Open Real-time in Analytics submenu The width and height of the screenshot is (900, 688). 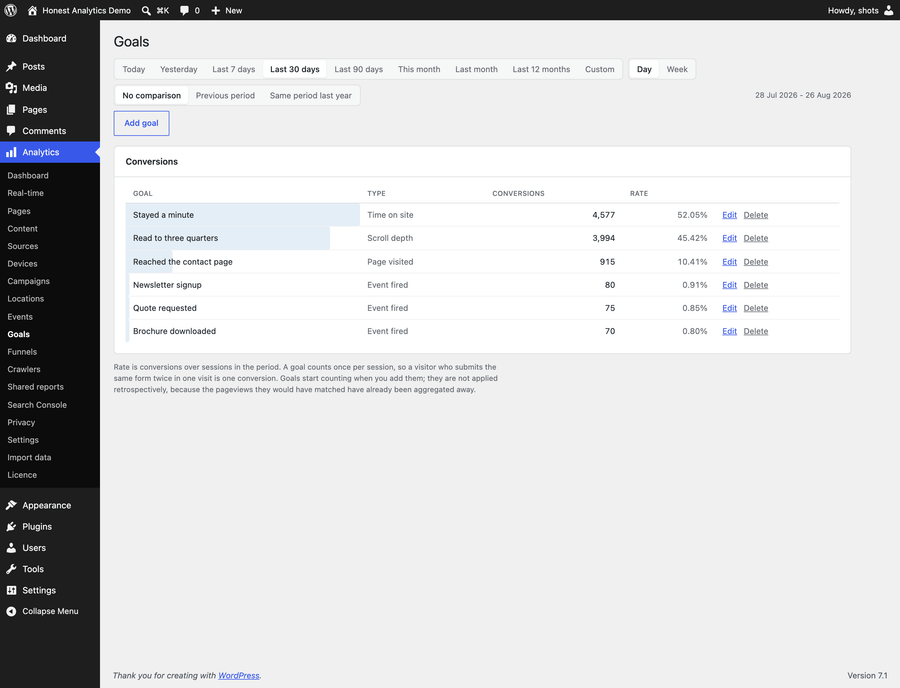point(25,193)
